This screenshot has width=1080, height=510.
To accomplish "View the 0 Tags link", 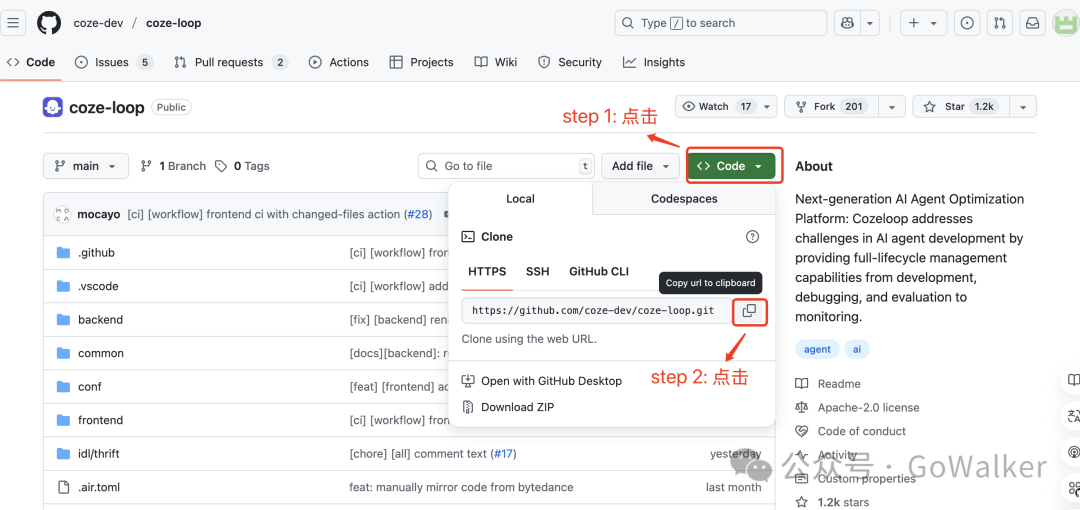I will [242, 166].
